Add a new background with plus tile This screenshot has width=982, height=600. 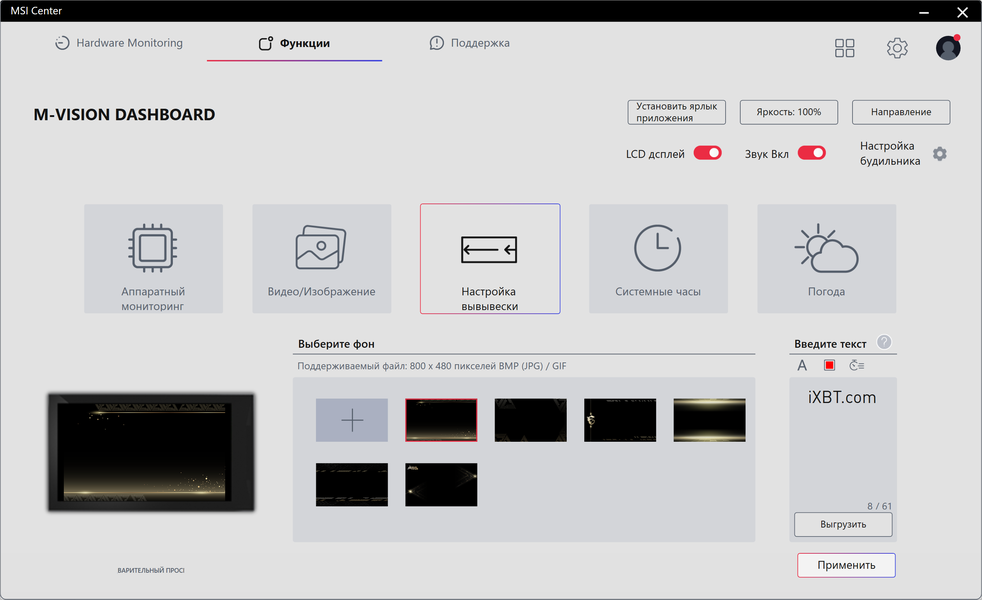(x=352, y=420)
